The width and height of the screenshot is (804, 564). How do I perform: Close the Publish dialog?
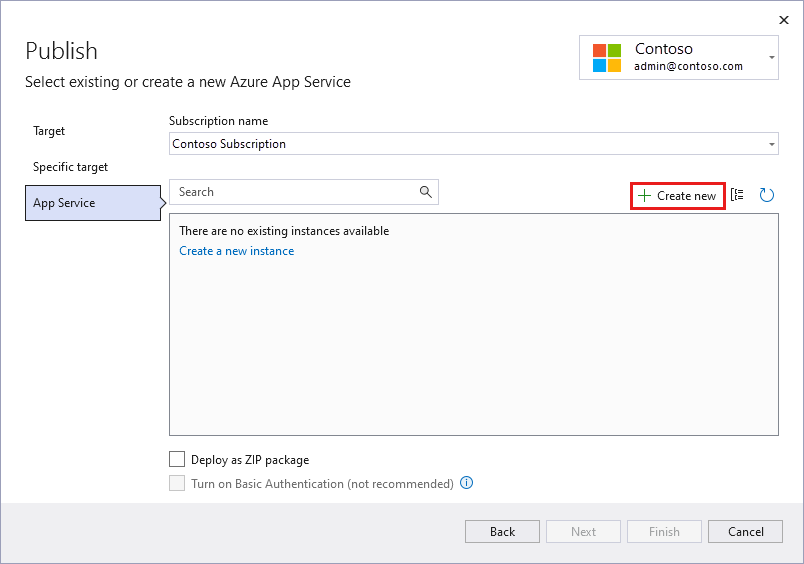(x=783, y=19)
